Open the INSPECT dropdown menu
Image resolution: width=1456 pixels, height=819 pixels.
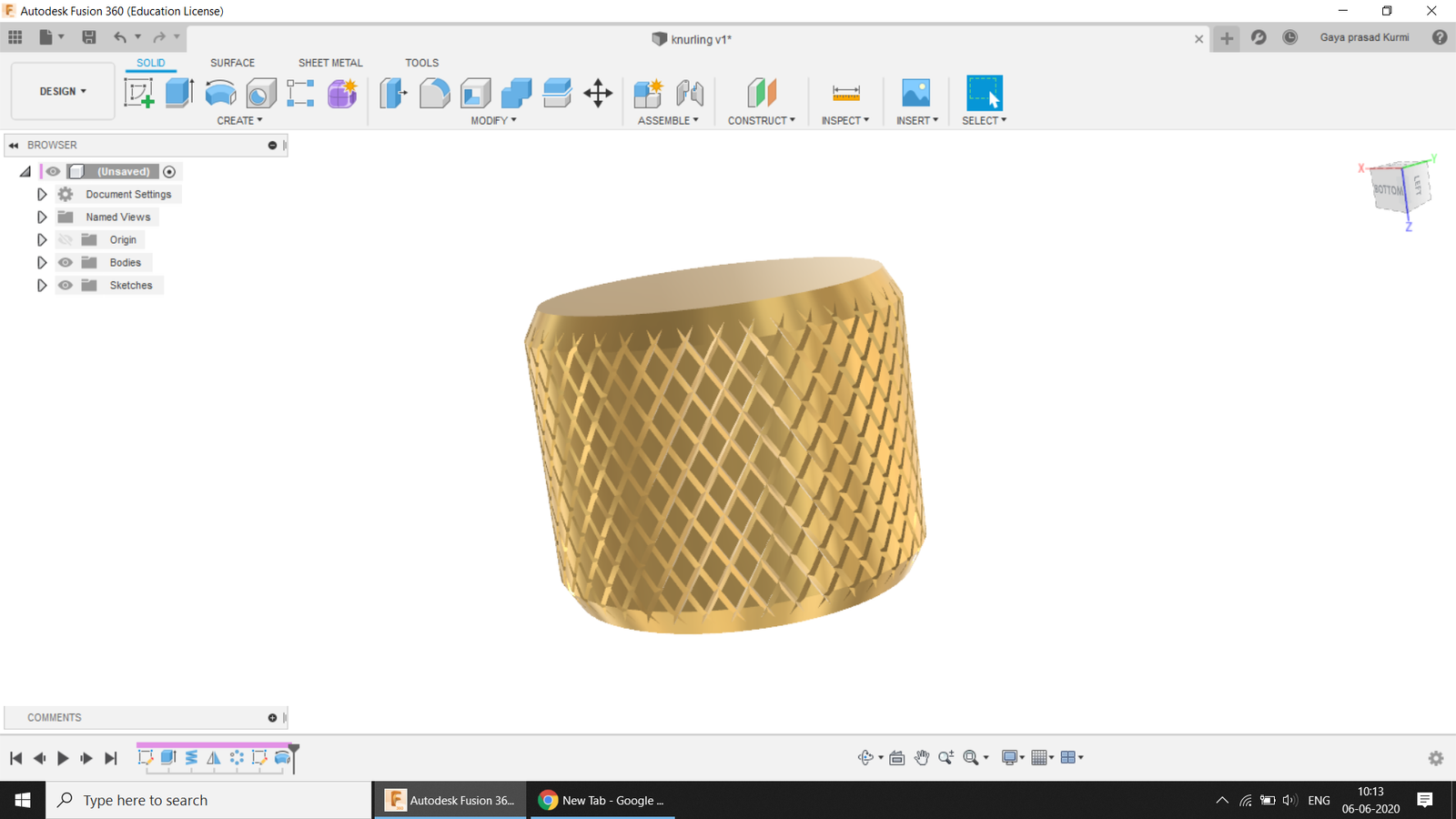pos(845,120)
